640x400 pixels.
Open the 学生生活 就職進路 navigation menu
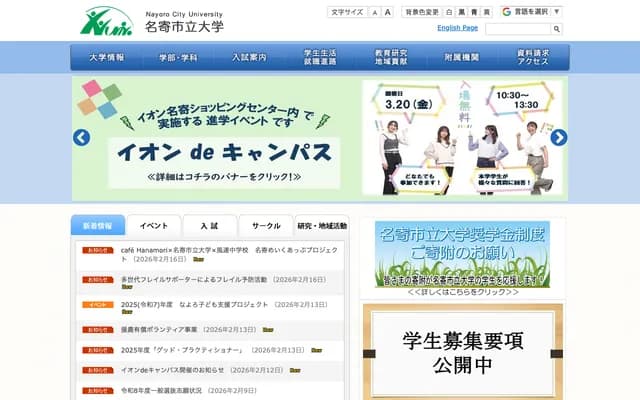[320, 58]
